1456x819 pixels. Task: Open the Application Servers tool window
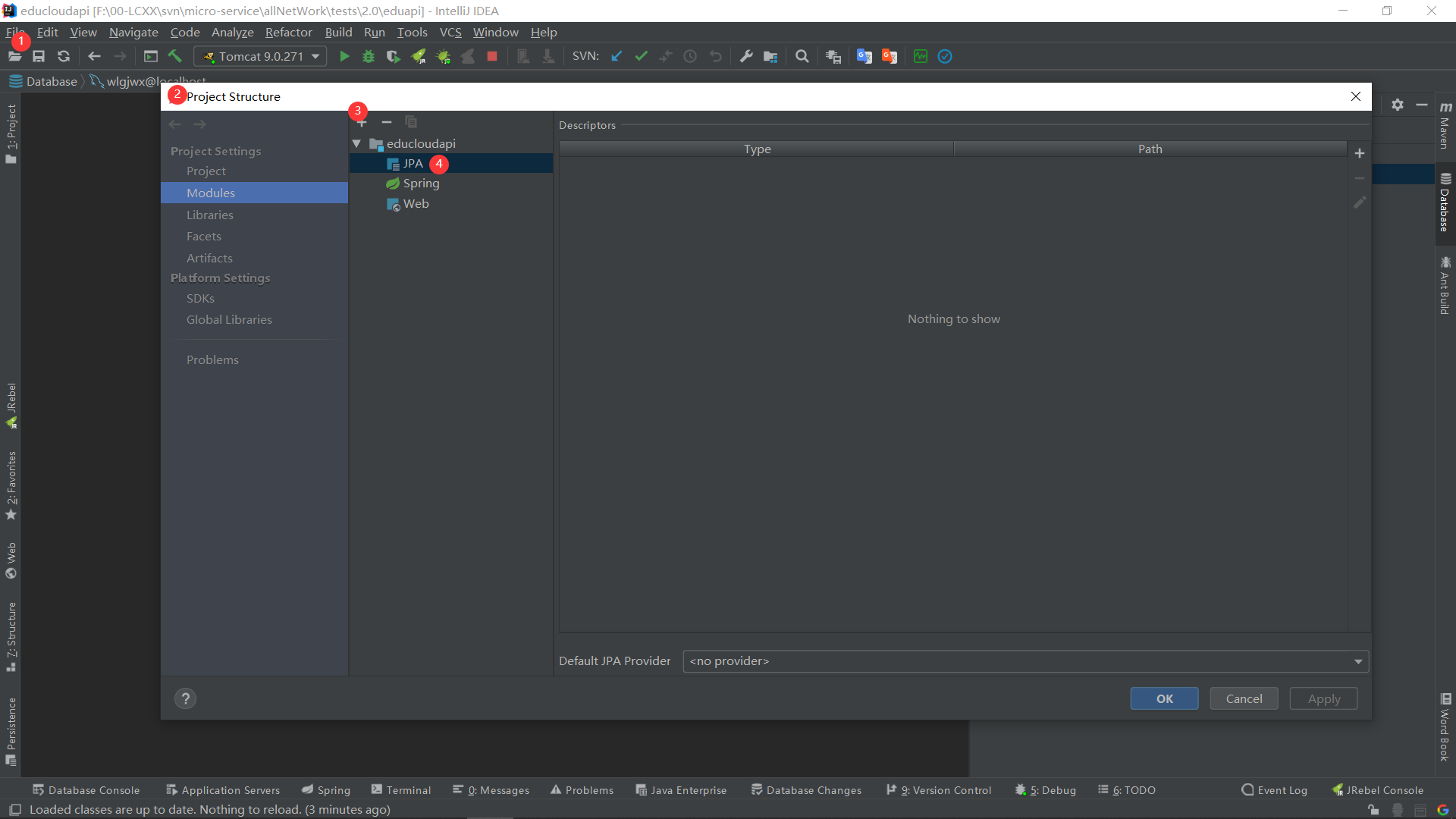(x=223, y=790)
